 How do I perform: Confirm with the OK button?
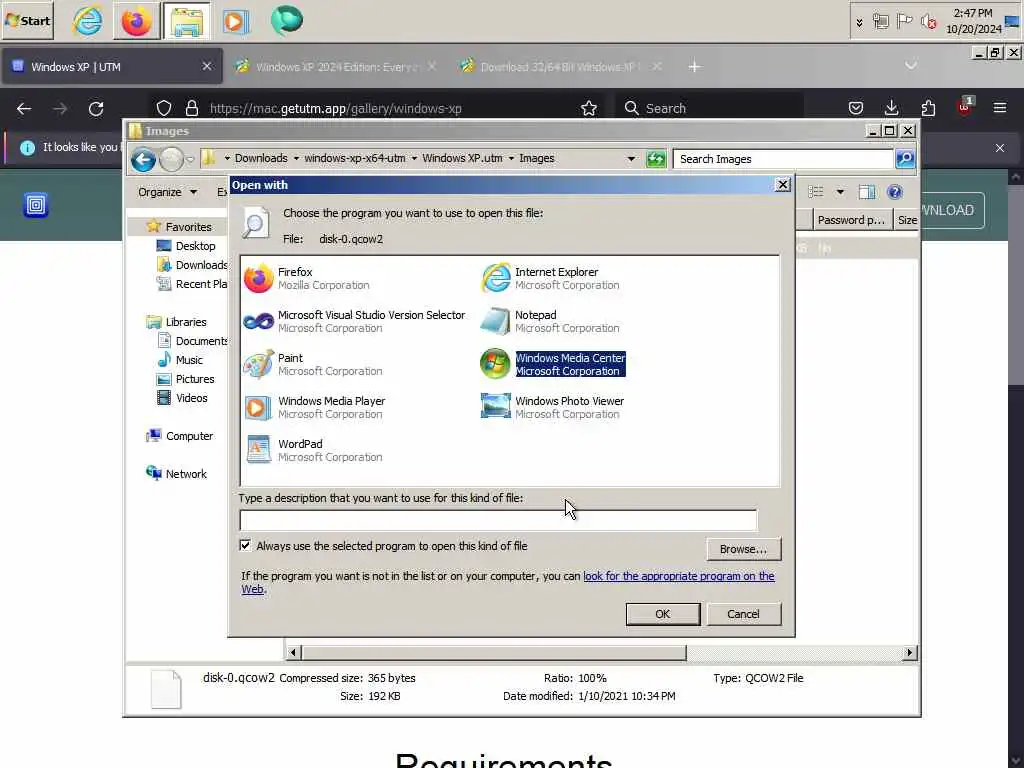click(x=662, y=614)
